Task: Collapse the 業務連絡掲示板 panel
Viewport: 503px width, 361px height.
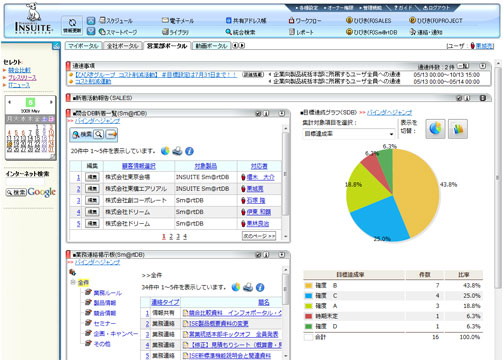Action: click(282, 255)
